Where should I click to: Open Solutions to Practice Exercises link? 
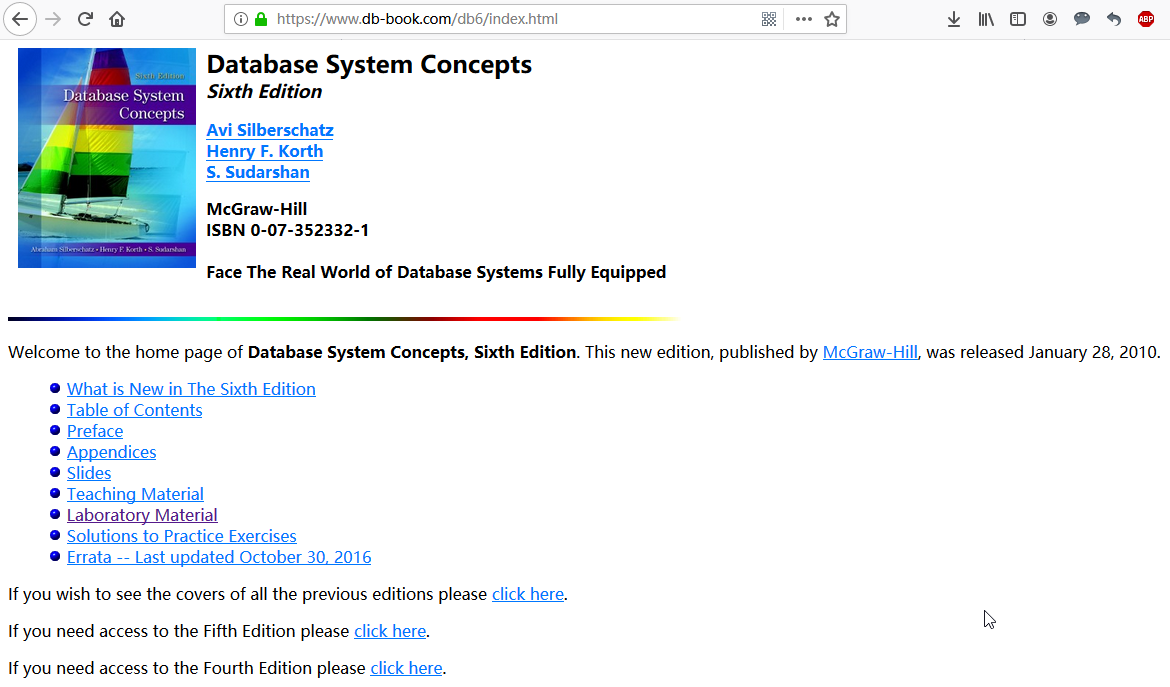point(181,536)
